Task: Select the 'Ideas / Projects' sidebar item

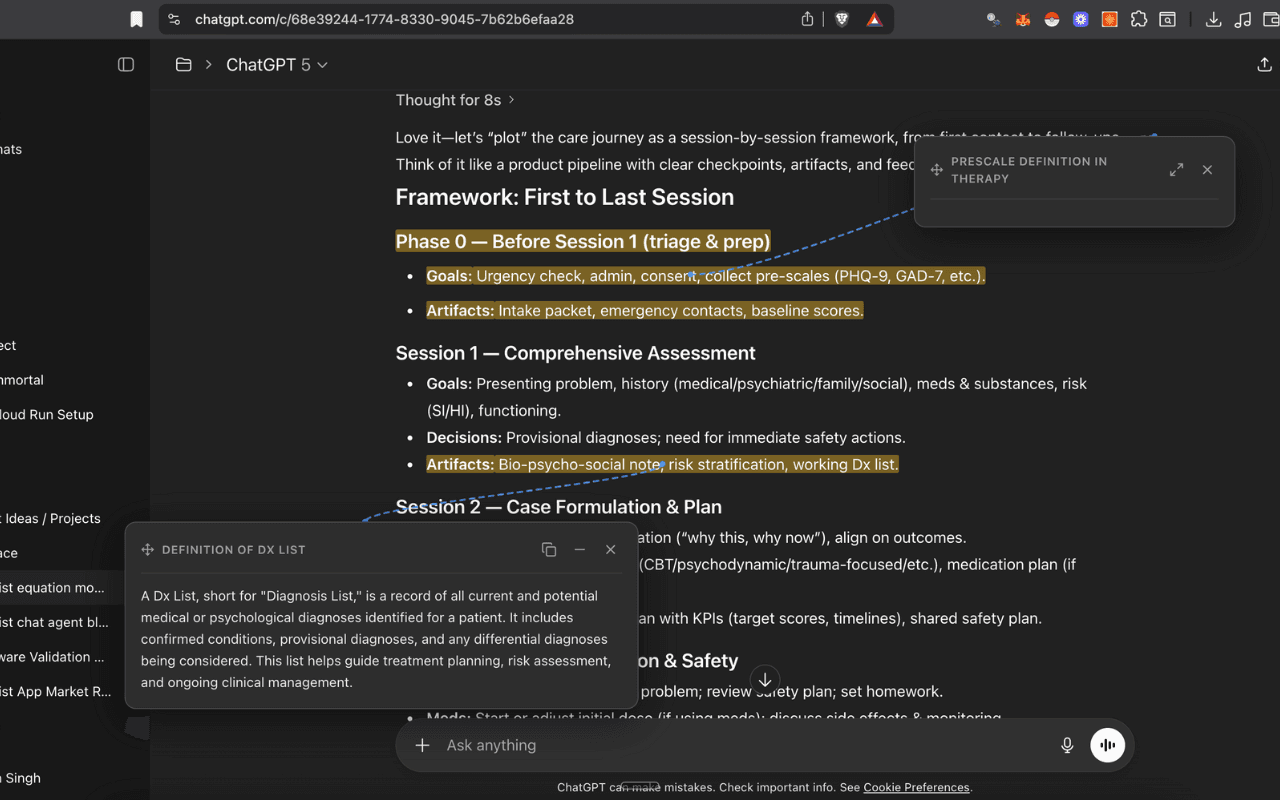Action: point(52,518)
